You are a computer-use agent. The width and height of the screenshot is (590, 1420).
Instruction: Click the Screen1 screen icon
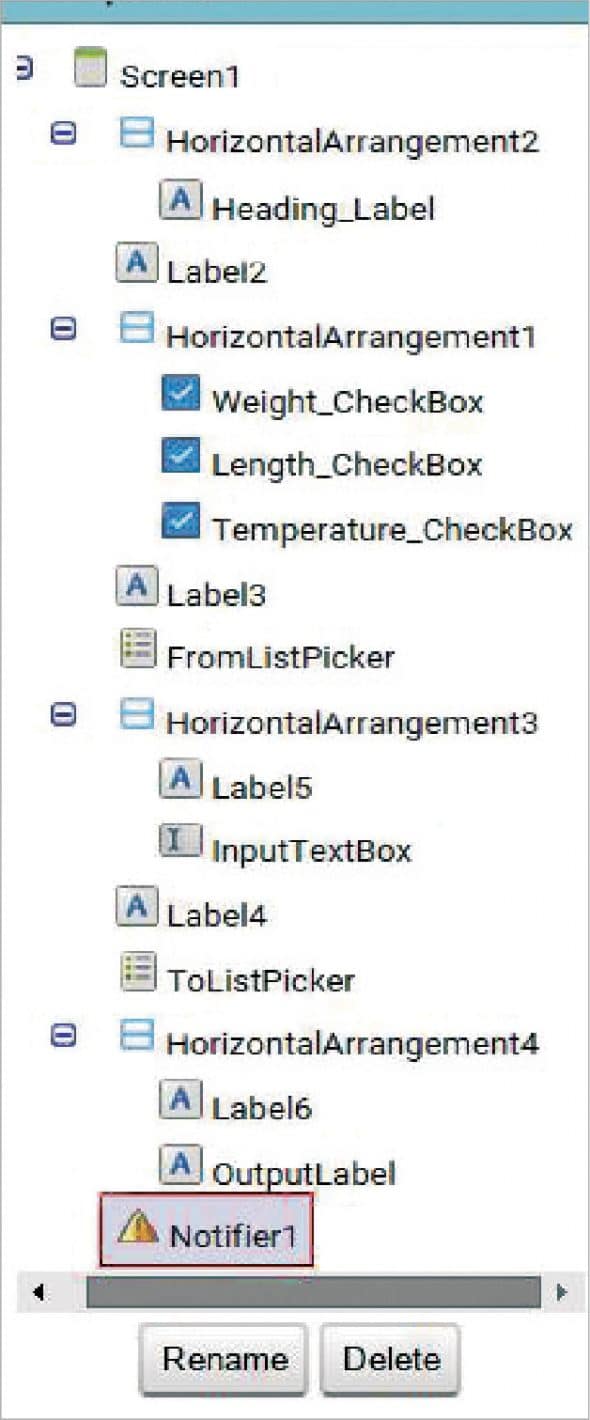pyautogui.click(x=92, y=69)
